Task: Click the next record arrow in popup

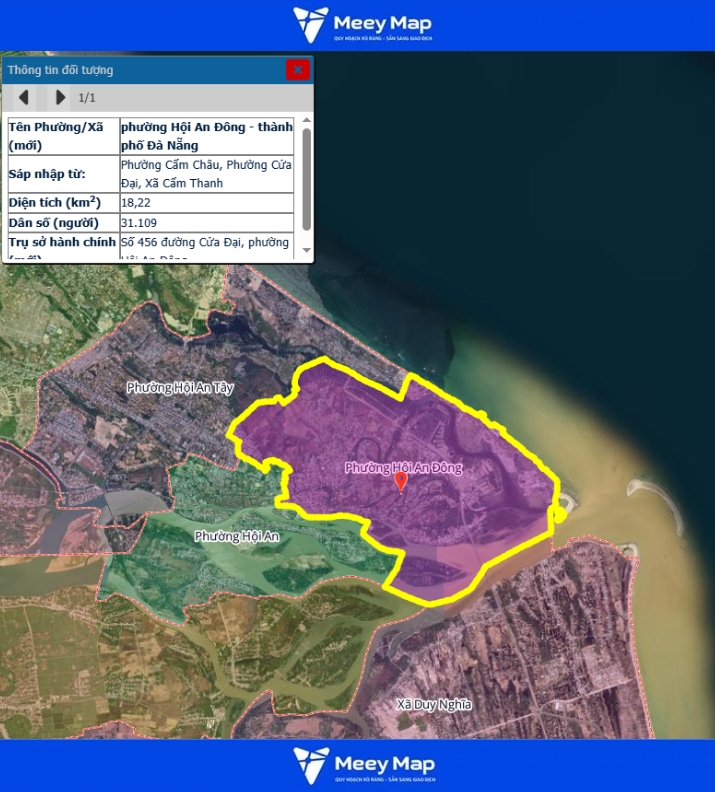Action: click(x=60, y=97)
